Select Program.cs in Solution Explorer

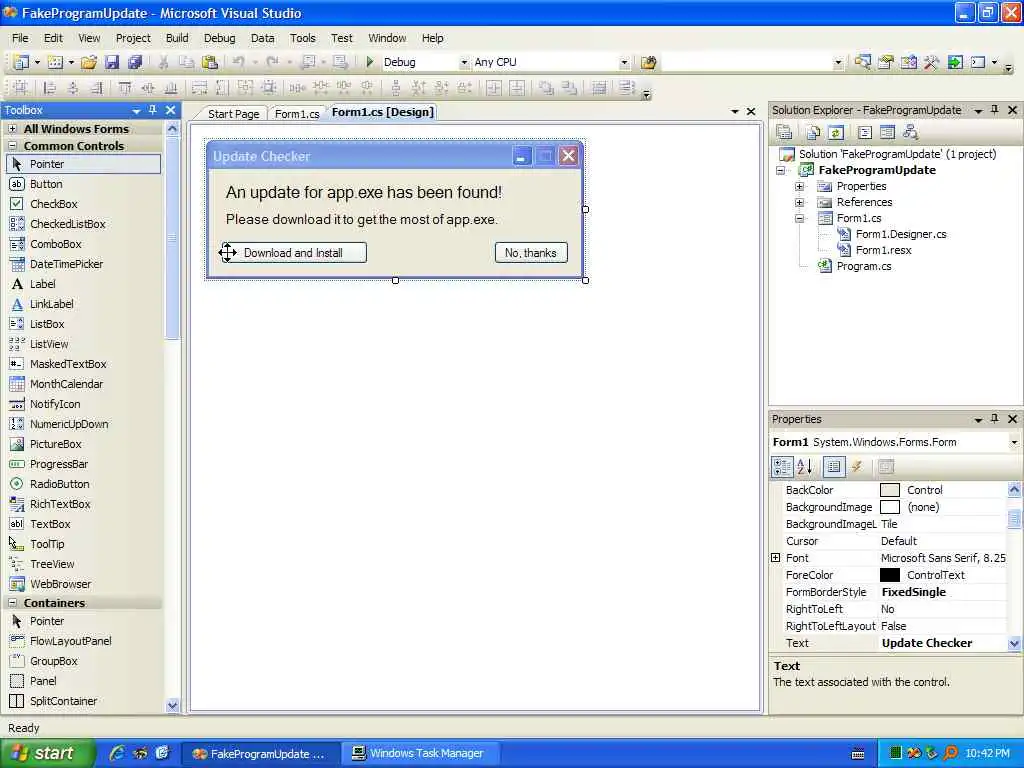tap(863, 266)
